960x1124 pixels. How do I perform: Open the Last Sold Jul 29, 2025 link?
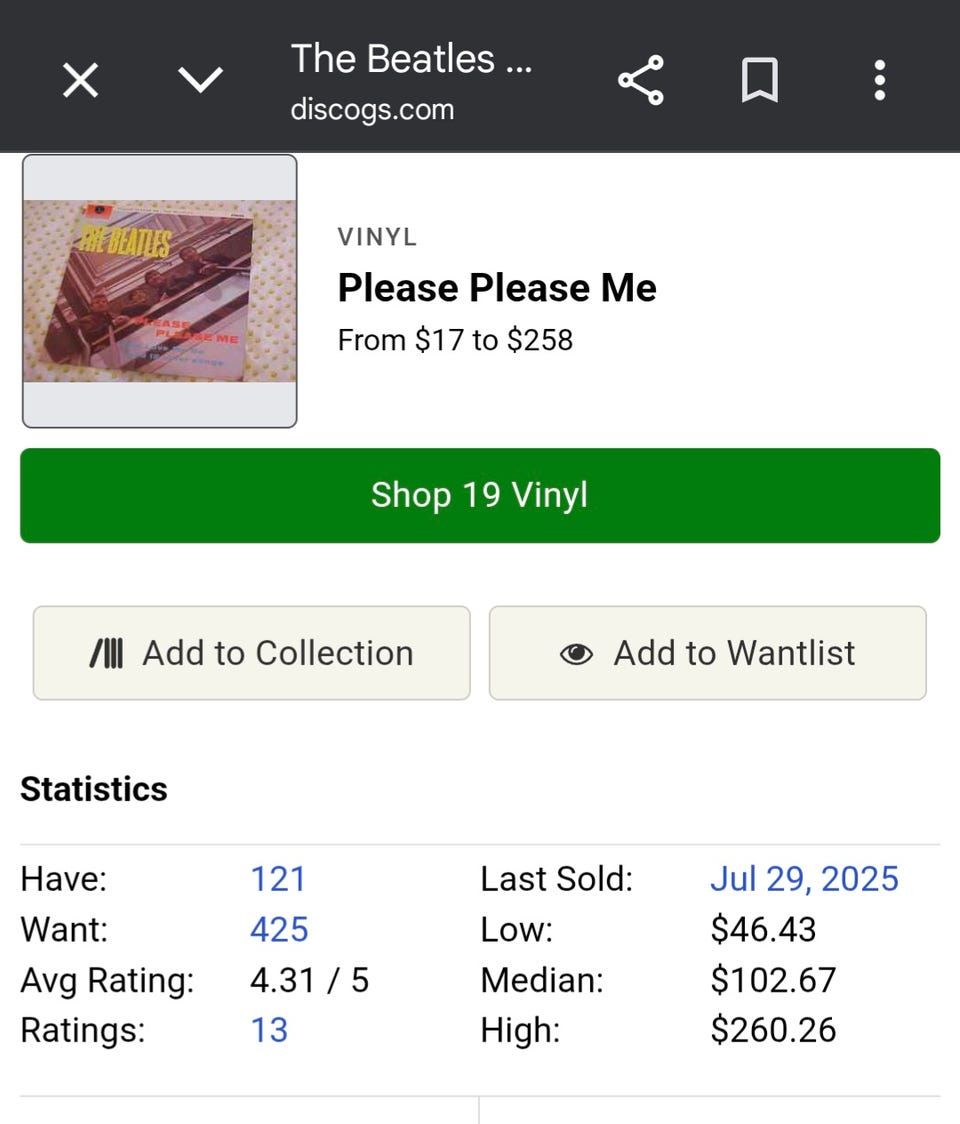tap(804, 879)
